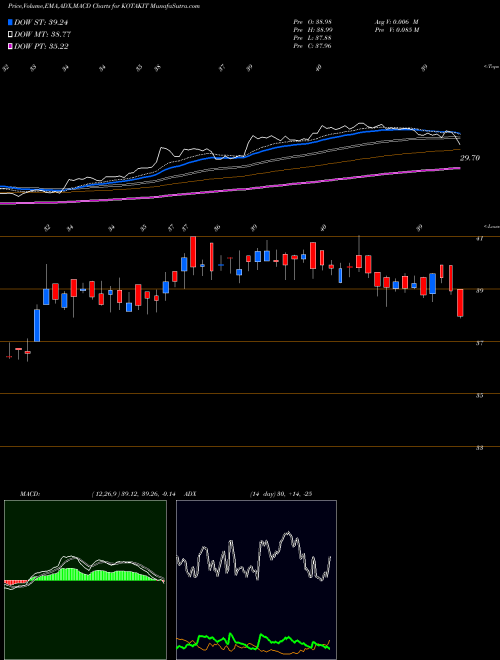The image size is (500, 660).
Task: Click the blue DOW ST legend swatch
Action: (x=10, y=22)
